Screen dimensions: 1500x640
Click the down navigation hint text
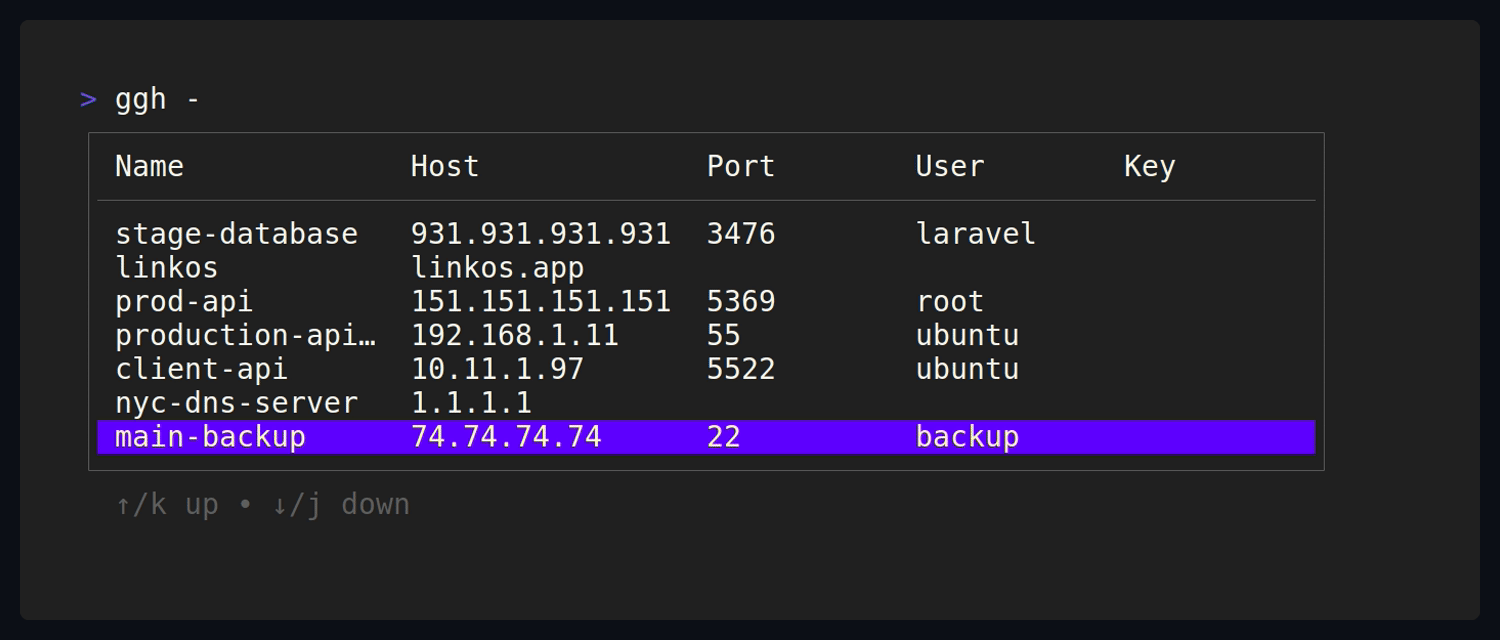click(344, 504)
